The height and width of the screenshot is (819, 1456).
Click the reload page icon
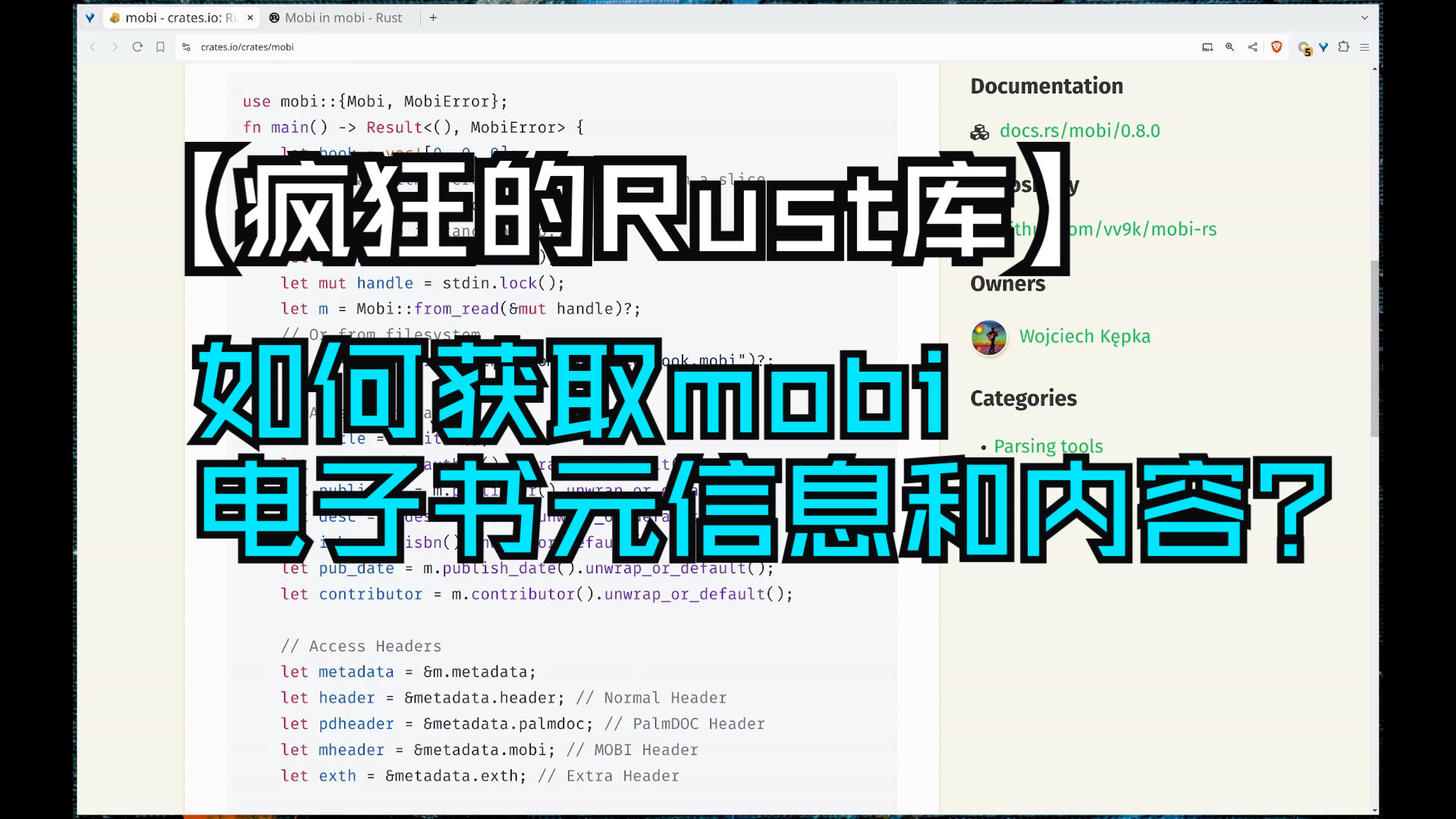pyautogui.click(x=137, y=47)
